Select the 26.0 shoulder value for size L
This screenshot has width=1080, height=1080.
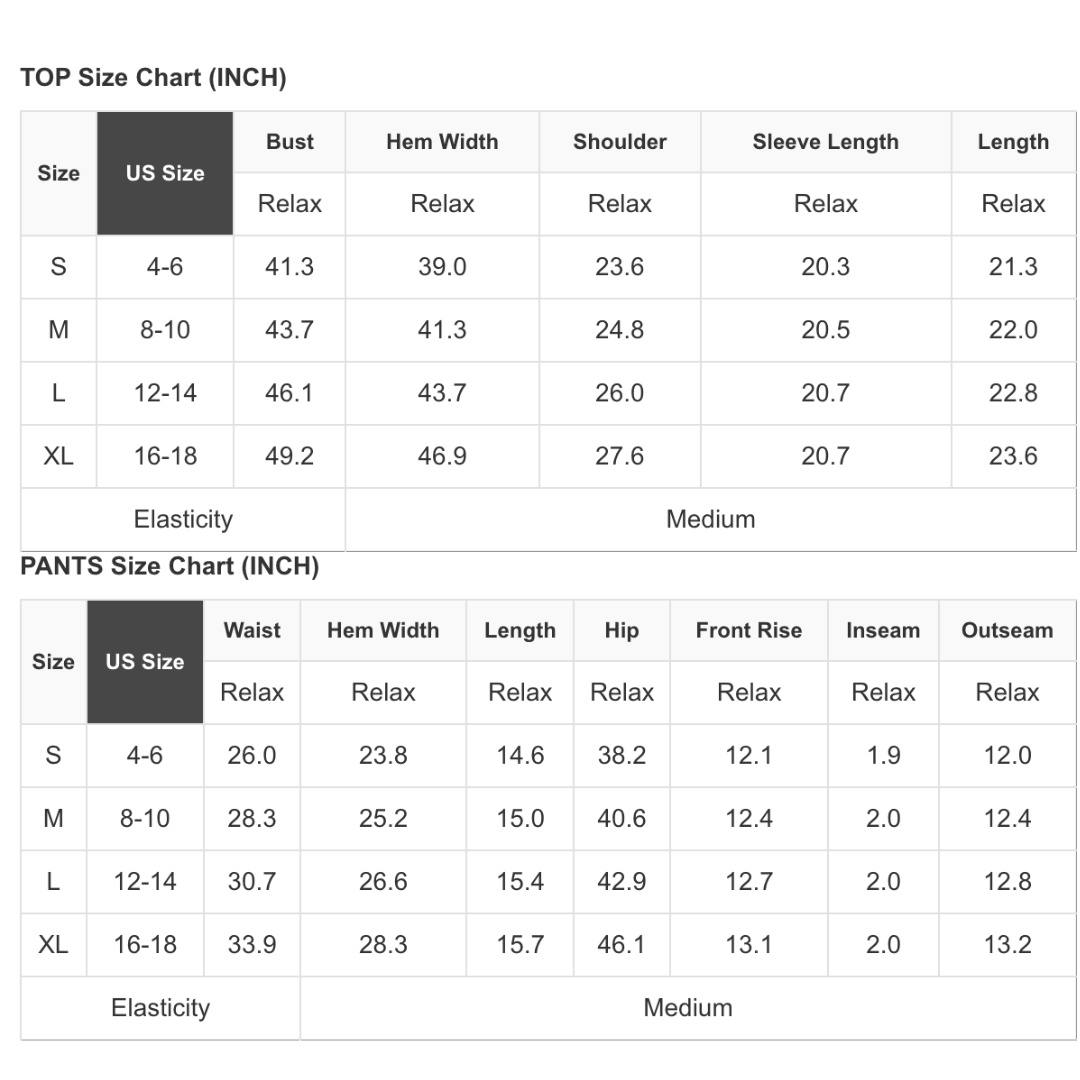pyautogui.click(x=620, y=393)
